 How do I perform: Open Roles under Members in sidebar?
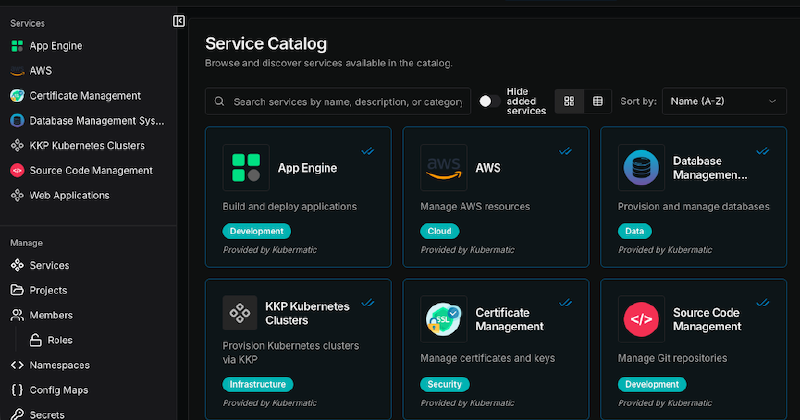(x=59, y=340)
